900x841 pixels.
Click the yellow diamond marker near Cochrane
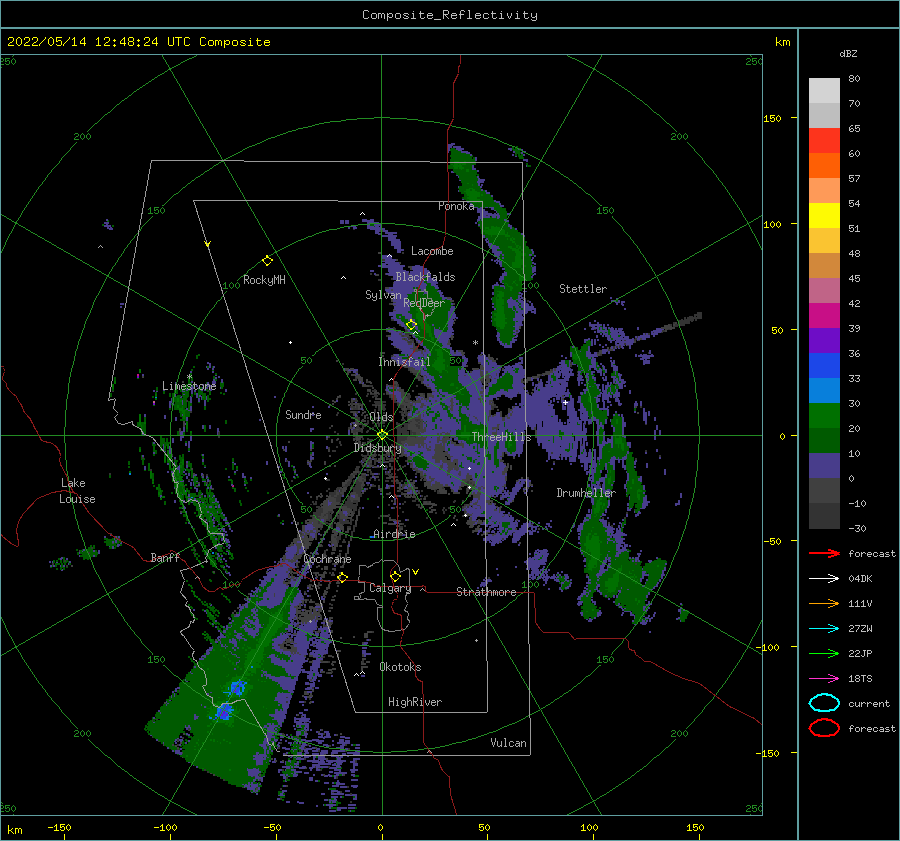343,577
